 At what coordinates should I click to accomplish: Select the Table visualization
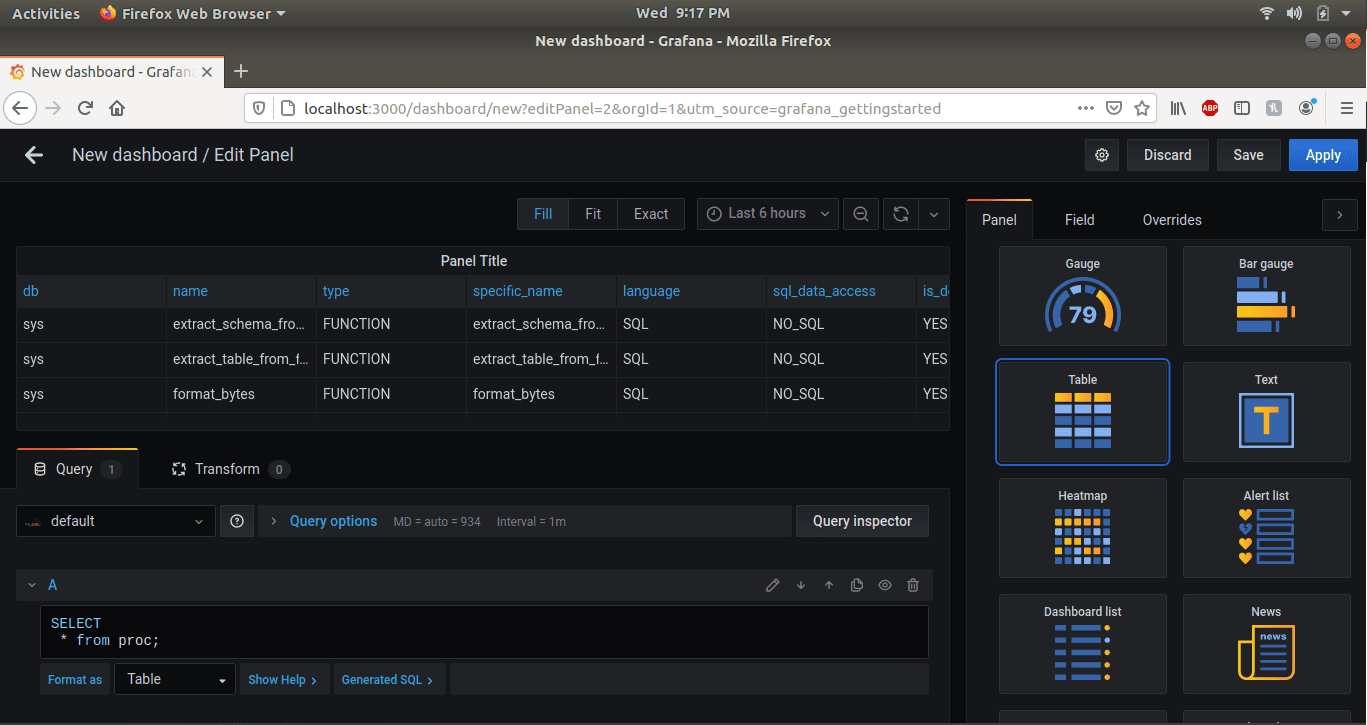coord(1083,412)
